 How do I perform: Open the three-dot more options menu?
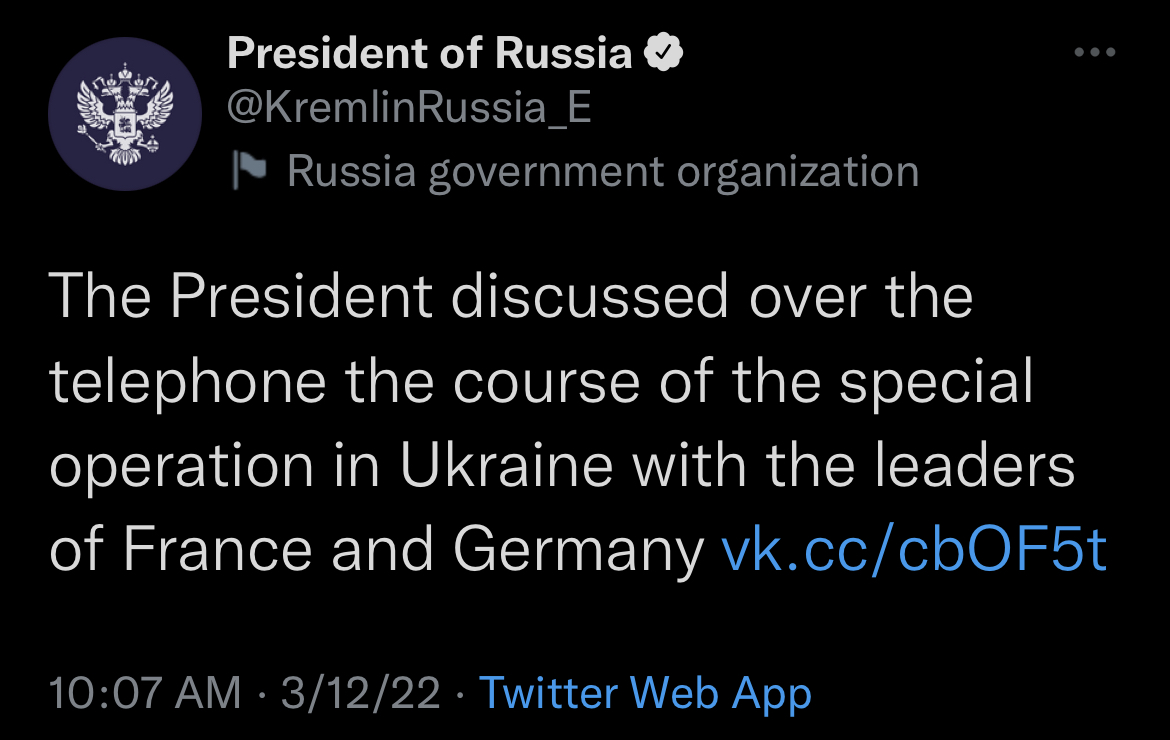tap(1095, 52)
